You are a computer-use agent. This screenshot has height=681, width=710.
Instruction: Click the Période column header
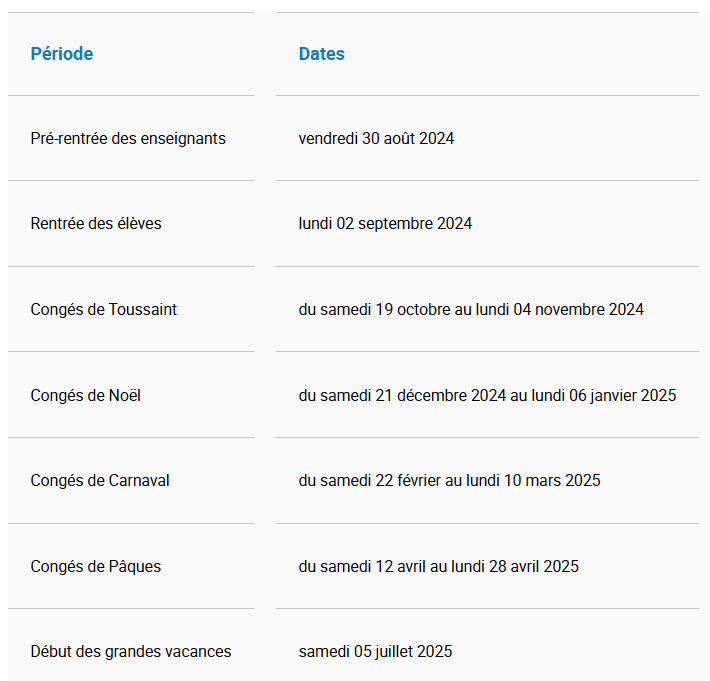click(62, 54)
